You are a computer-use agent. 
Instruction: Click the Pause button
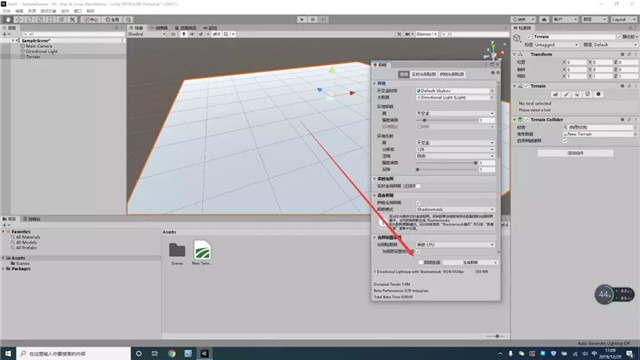click(313, 20)
